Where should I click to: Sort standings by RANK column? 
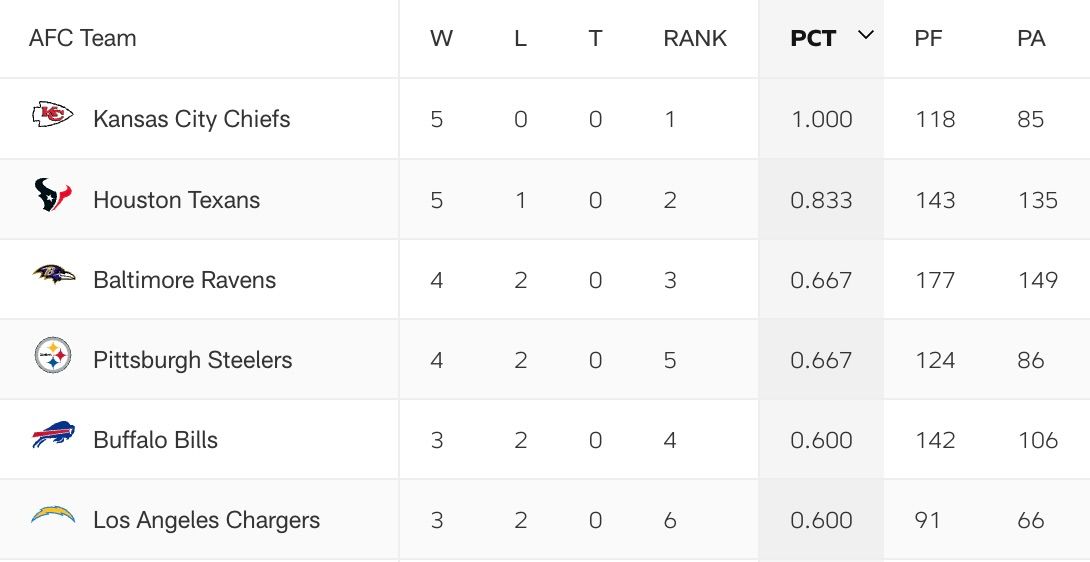point(695,38)
